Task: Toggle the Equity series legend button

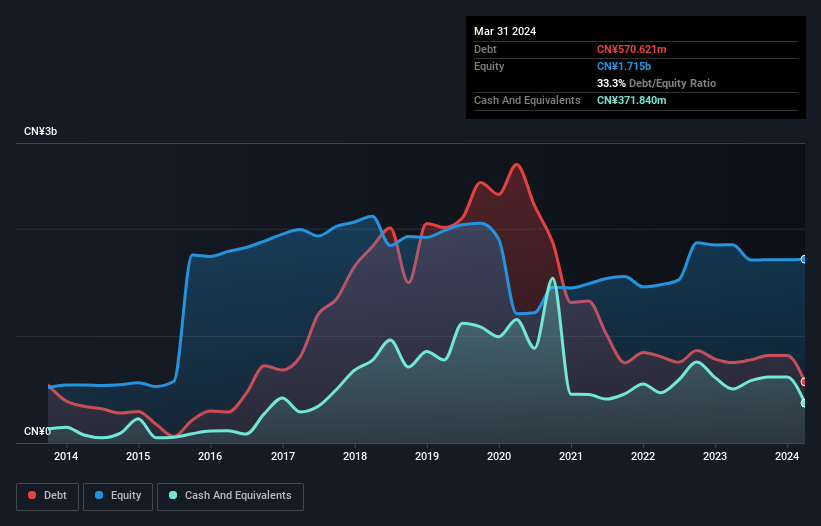Action: 118,496
